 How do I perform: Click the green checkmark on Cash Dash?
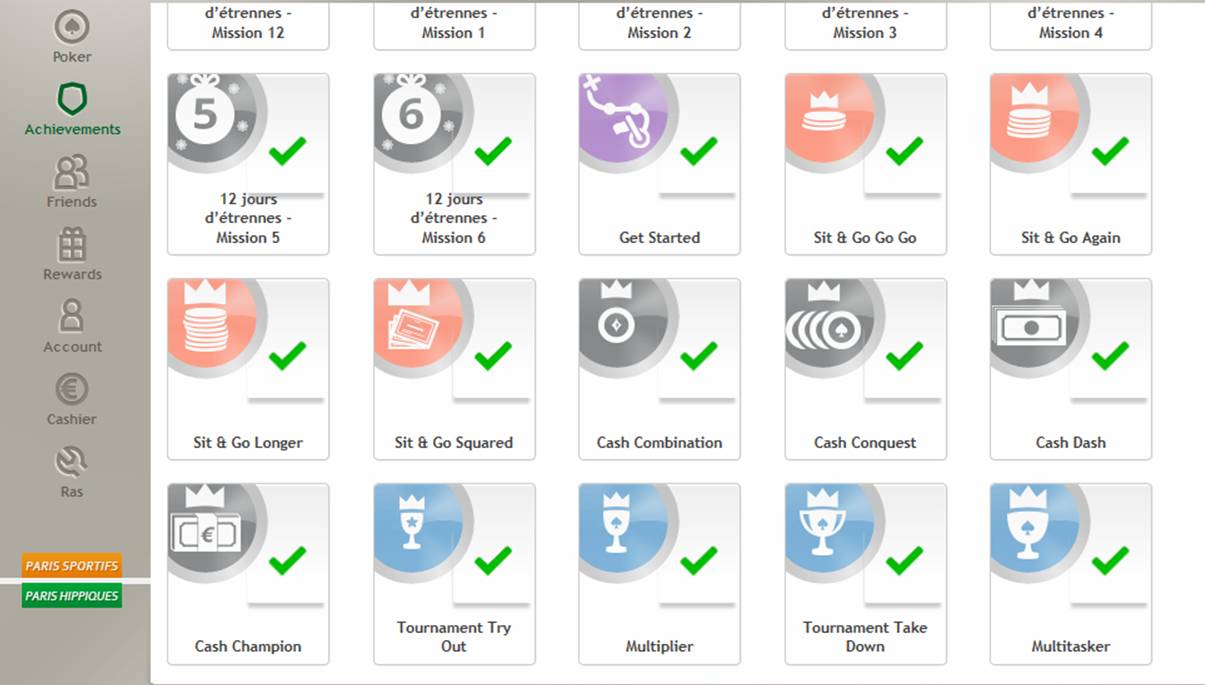1110,356
